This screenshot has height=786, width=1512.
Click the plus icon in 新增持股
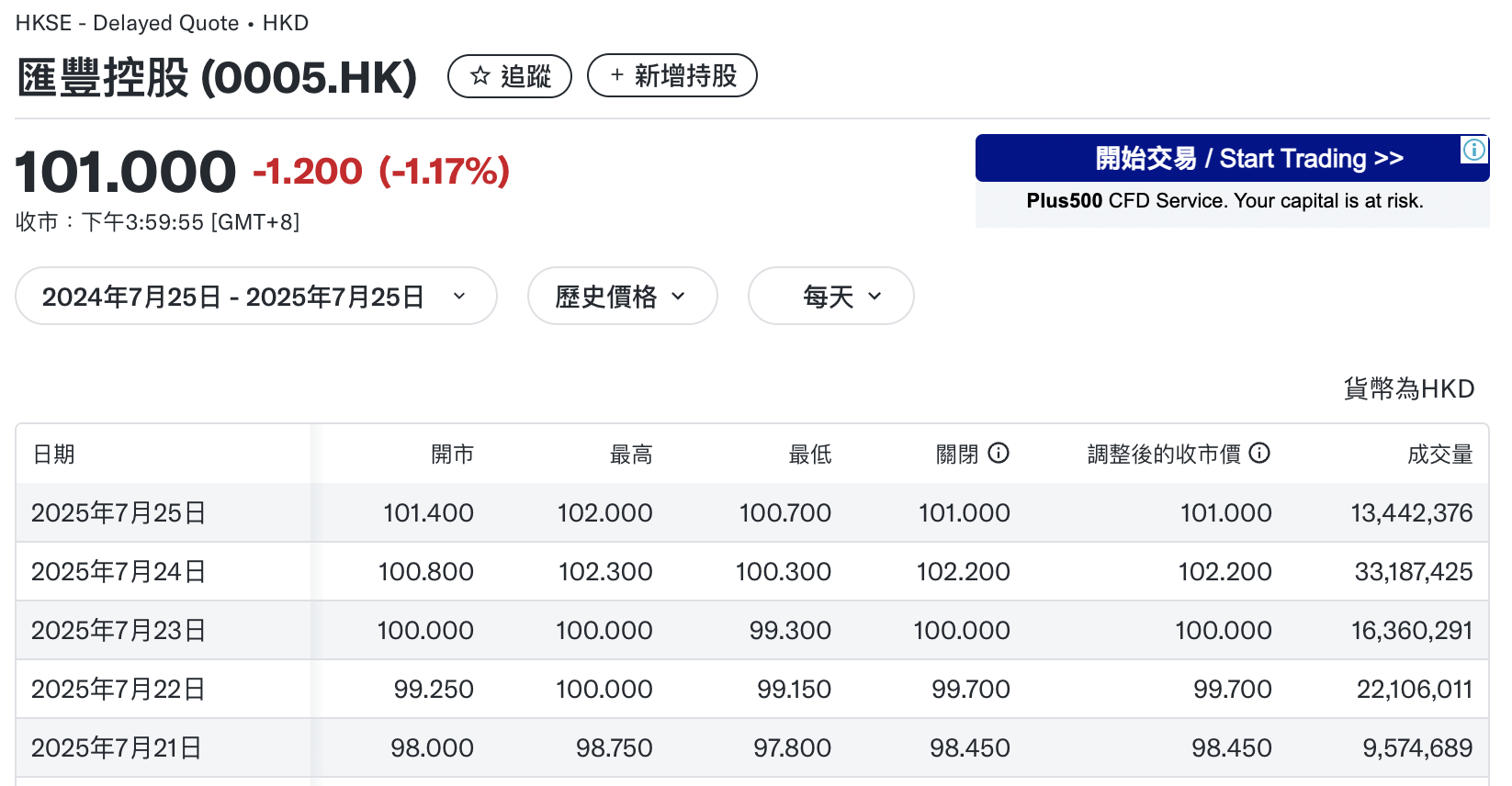(616, 75)
